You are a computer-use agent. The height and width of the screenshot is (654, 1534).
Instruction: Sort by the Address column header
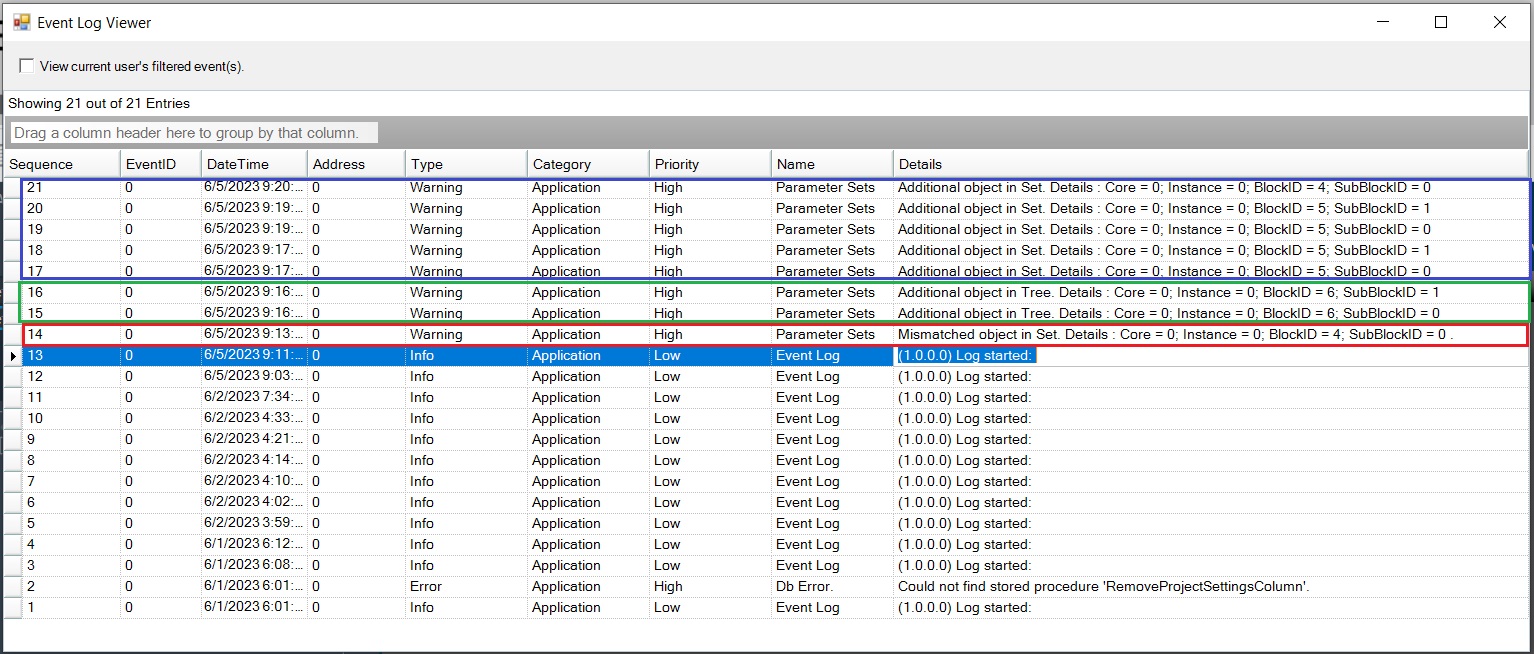click(356, 164)
